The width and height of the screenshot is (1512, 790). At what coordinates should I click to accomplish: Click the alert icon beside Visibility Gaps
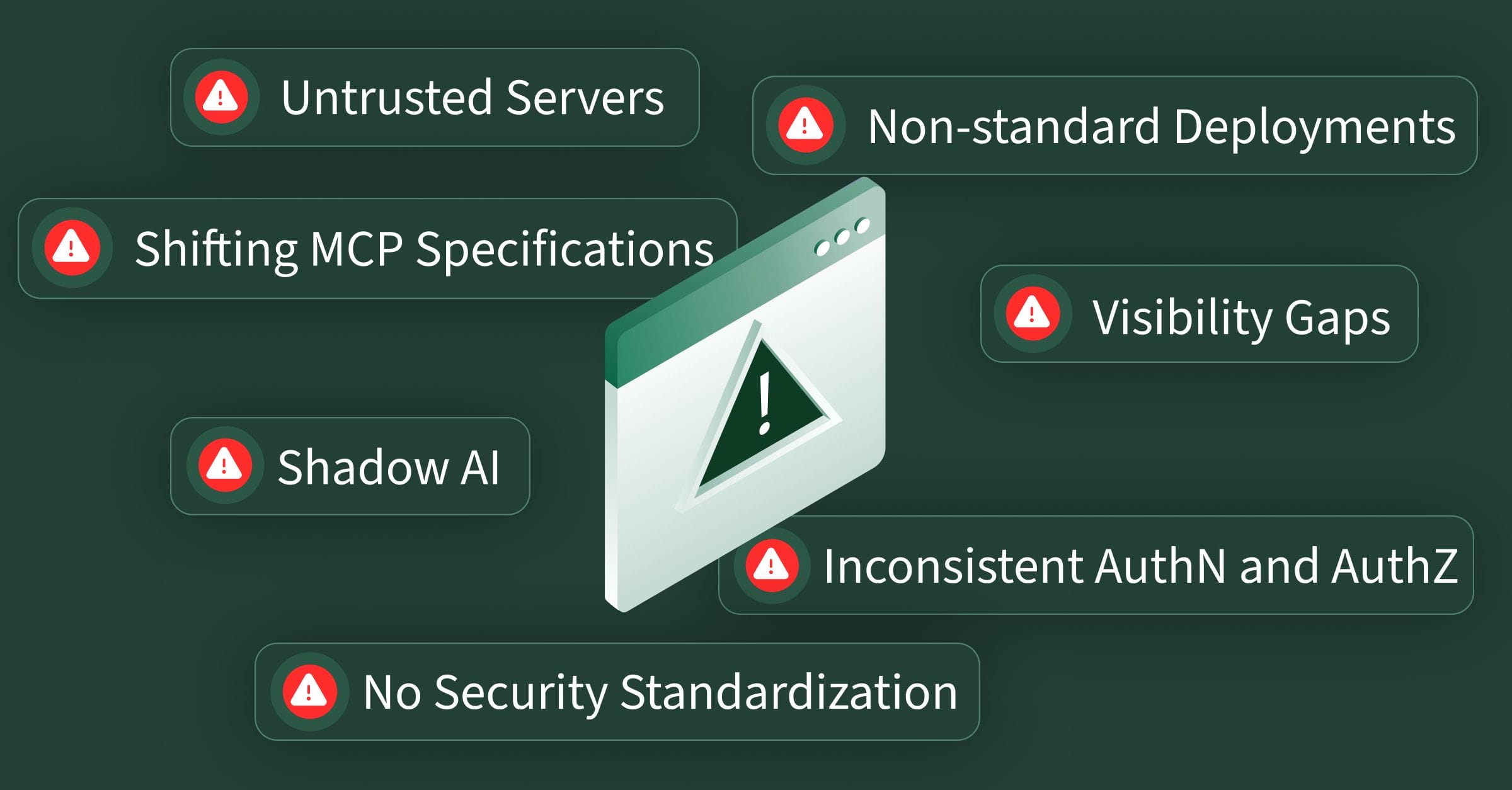pos(1032,313)
